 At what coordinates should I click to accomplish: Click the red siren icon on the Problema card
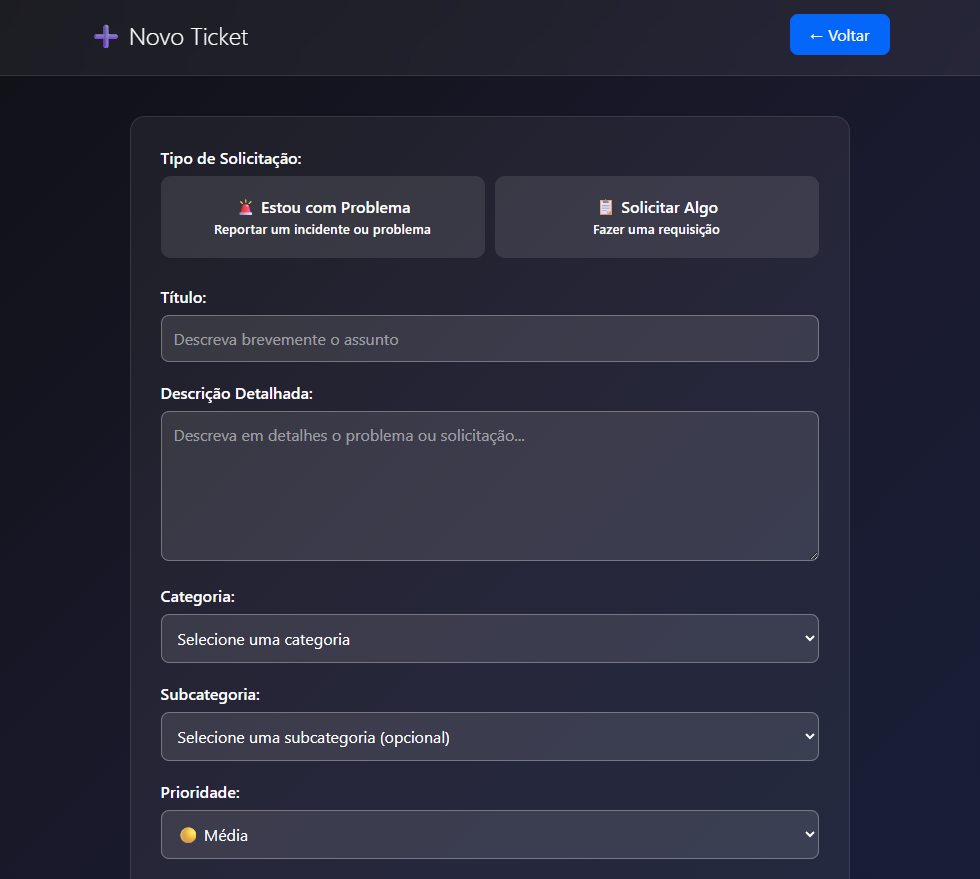[x=246, y=207]
